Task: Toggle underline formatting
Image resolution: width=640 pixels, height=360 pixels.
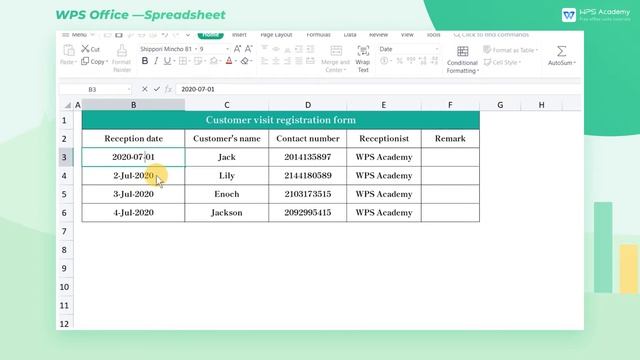Action: [167, 61]
